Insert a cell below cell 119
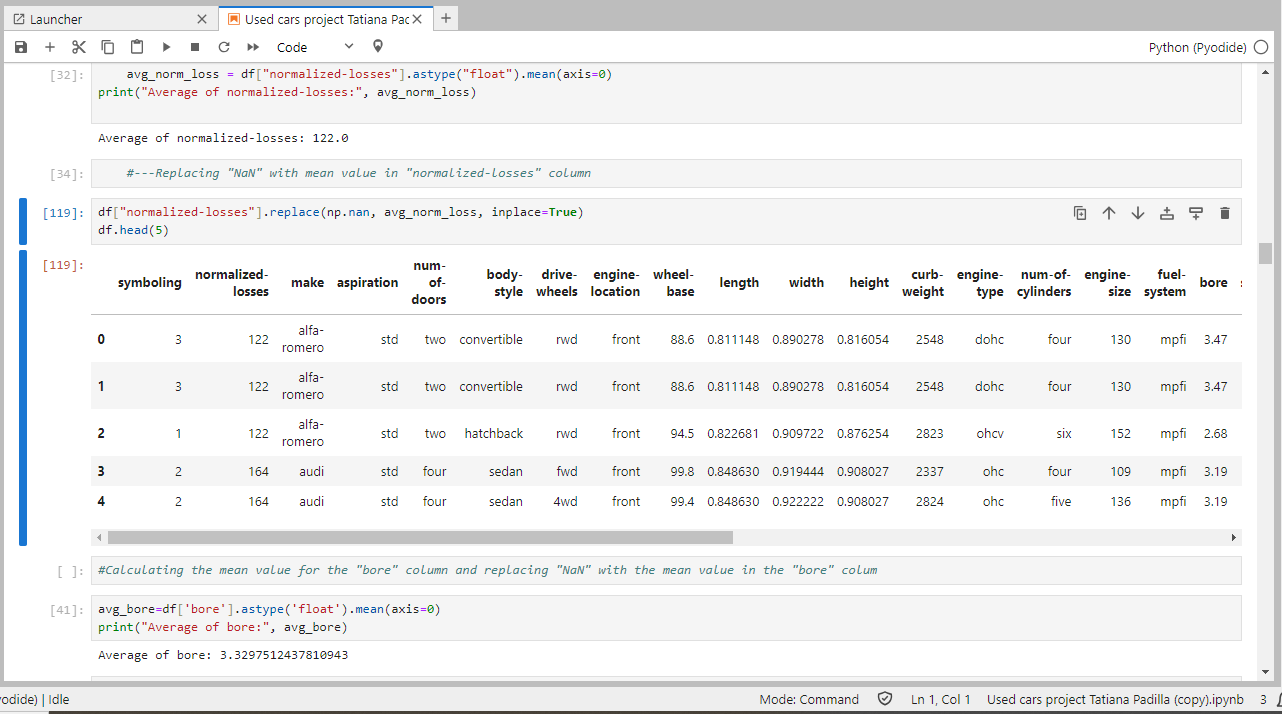 1196,213
